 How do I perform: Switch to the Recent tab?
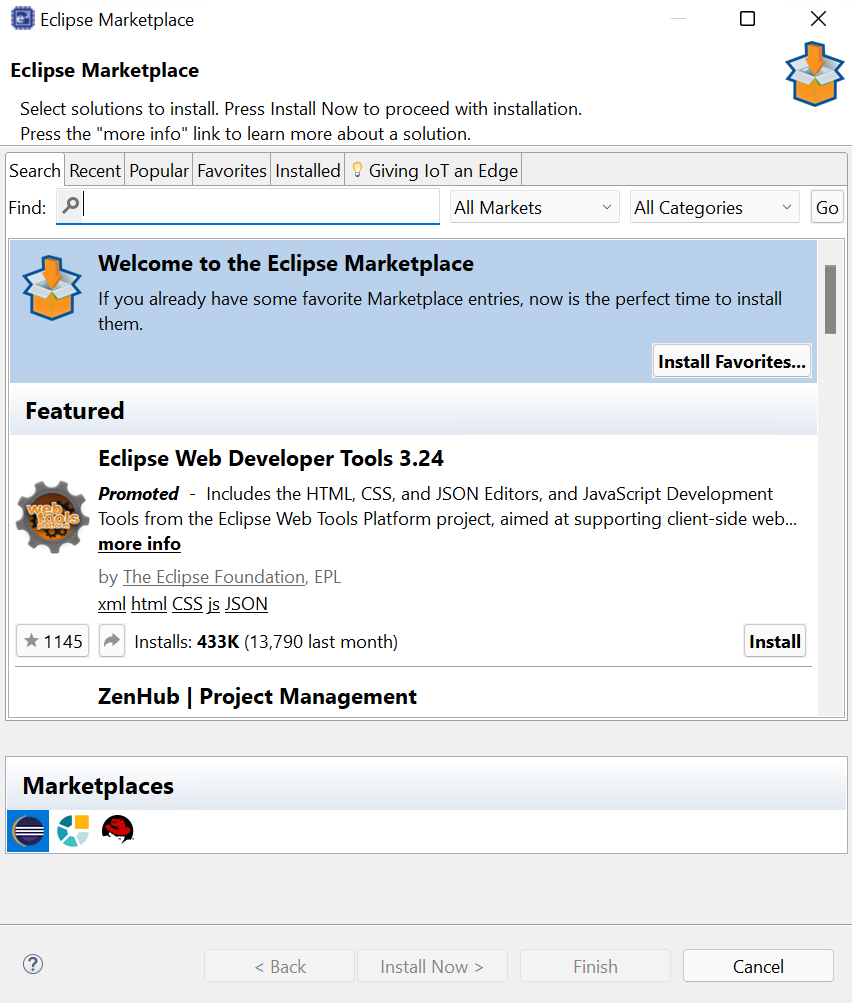[x=95, y=171]
